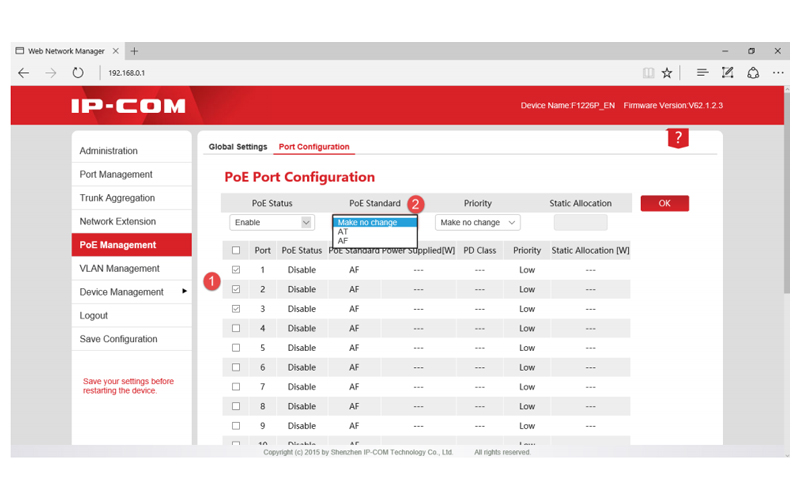Check the port 8 checkbox
800x500 pixels.
[236, 406]
